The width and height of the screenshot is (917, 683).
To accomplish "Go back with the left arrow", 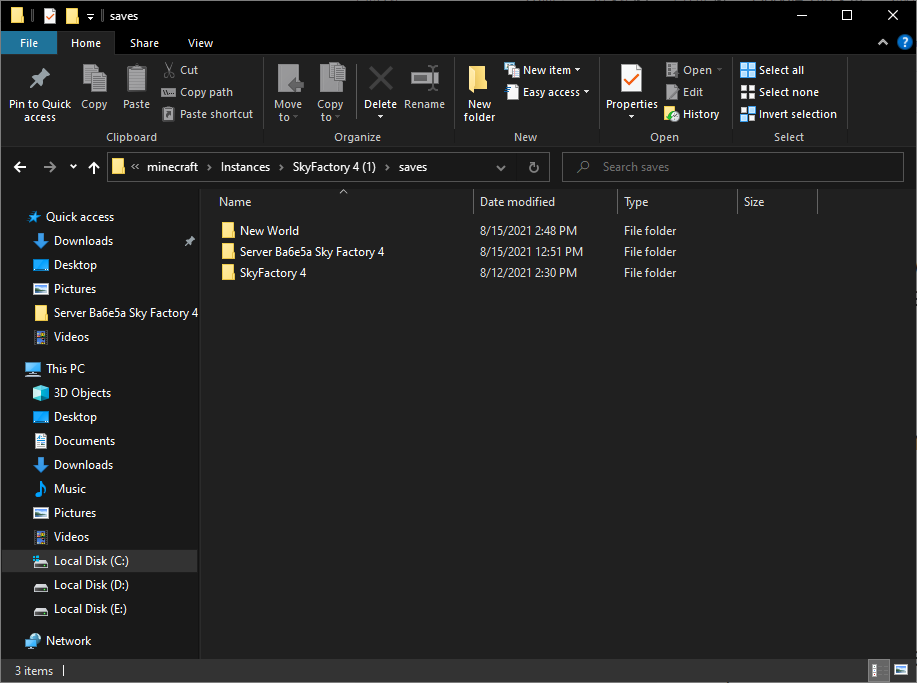I will pos(20,167).
